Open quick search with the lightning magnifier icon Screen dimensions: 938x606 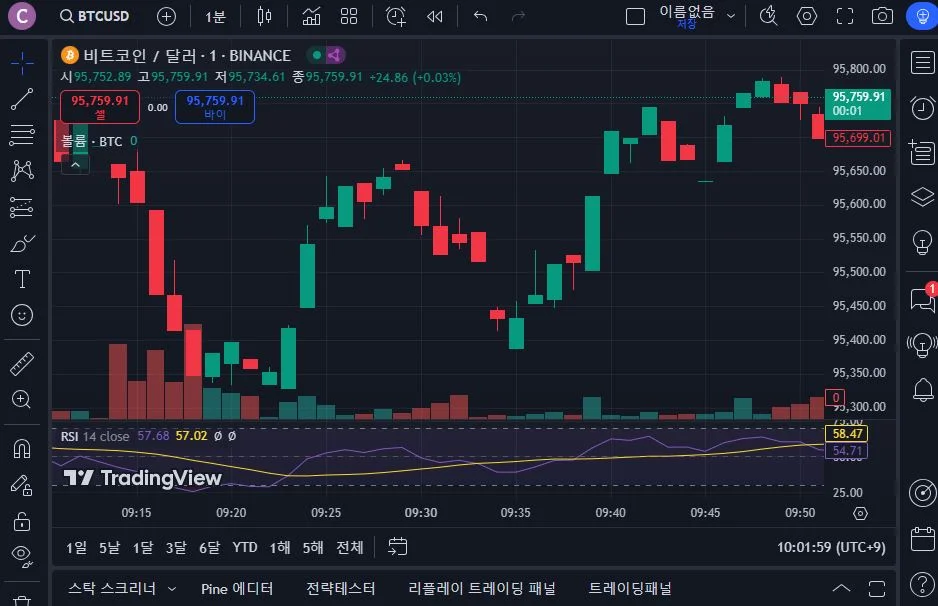click(x=768, y=16)
